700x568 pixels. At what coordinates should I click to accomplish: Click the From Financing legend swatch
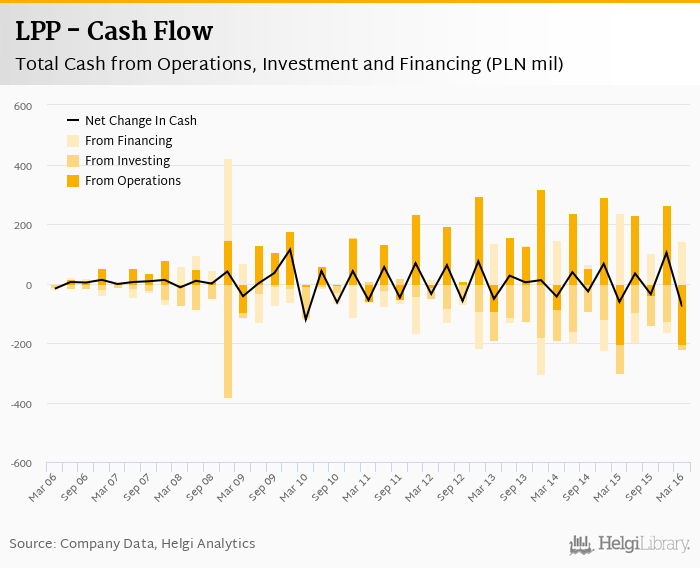coord(72,141)
